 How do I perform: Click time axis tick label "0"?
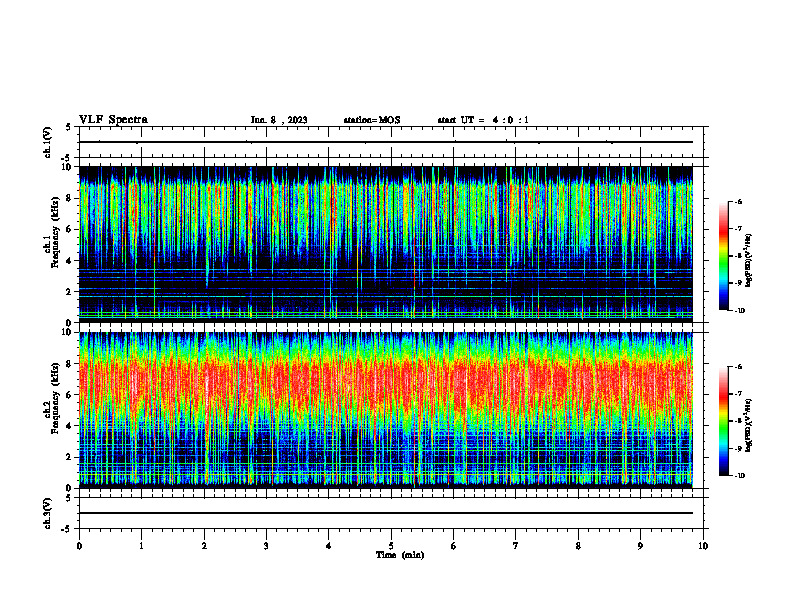coord(79,546)
